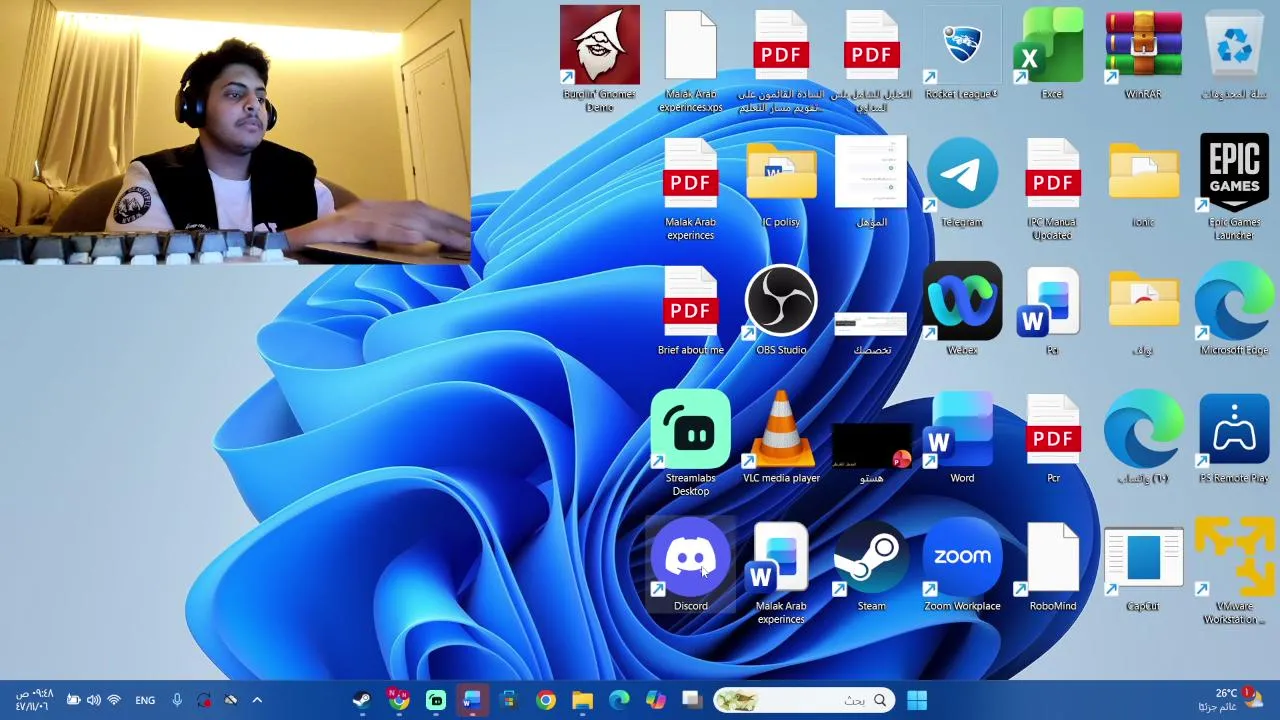Open the Windows Start menu
The image size is (1280, 720).
917,700
